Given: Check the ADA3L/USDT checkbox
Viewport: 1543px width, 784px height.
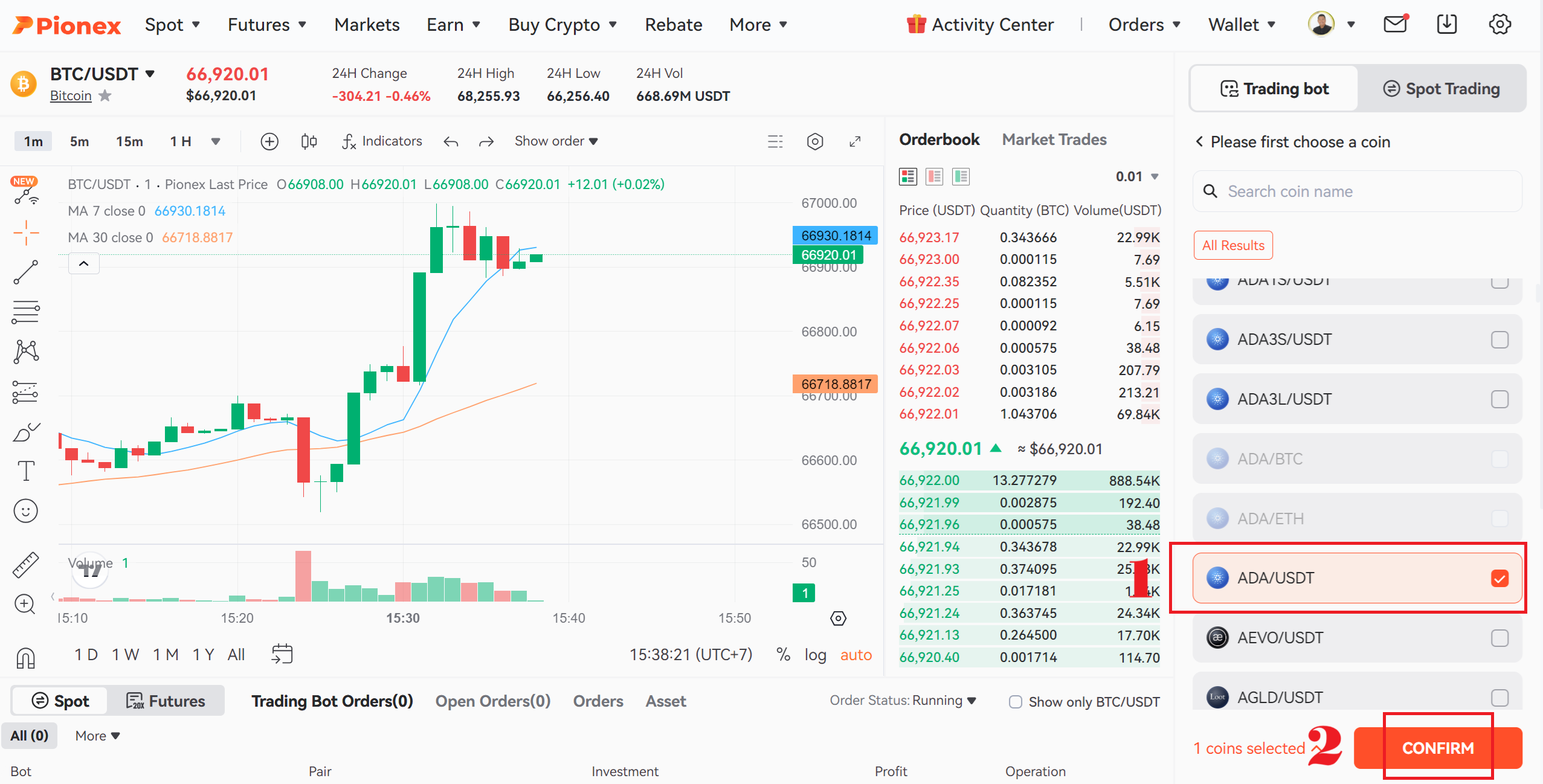Looking at the screenshot, I should (x=1500, y=399).
